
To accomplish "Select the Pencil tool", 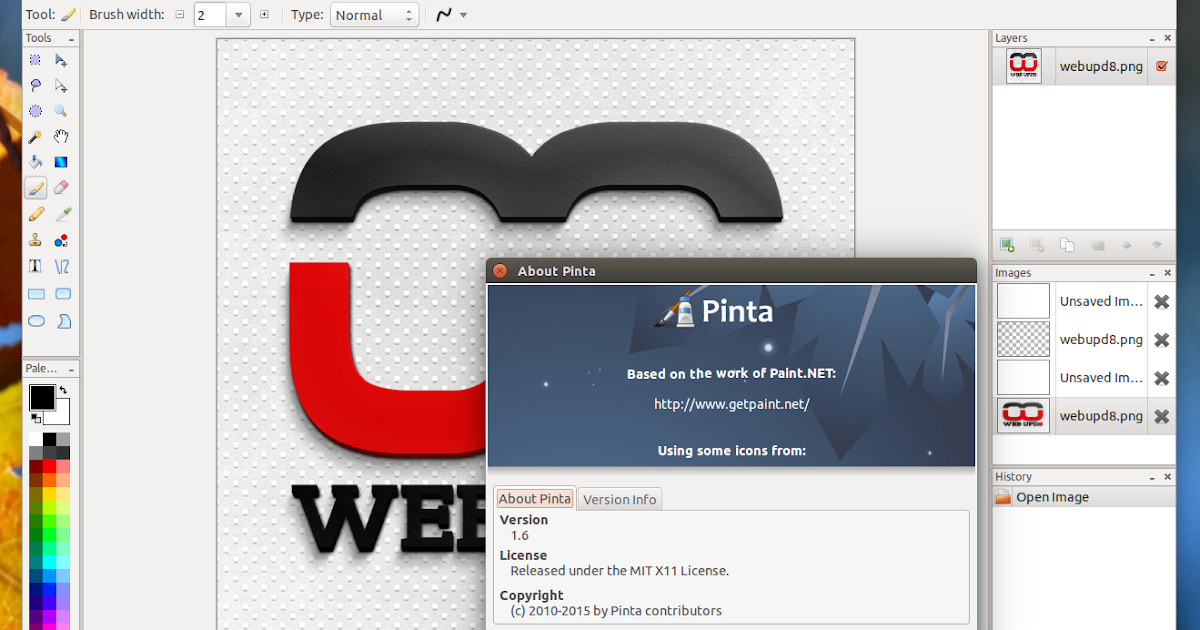I will pos(34,214).
